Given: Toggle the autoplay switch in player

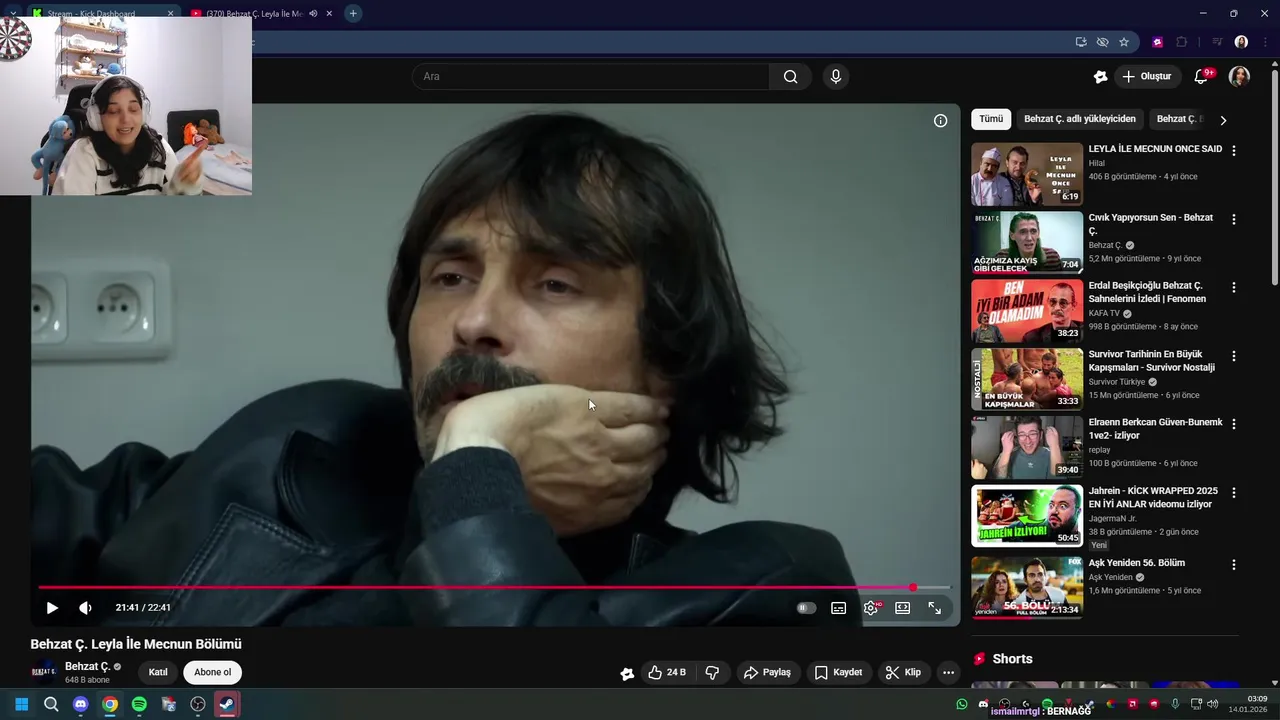Looking at the screenshot, I should 806,608.
